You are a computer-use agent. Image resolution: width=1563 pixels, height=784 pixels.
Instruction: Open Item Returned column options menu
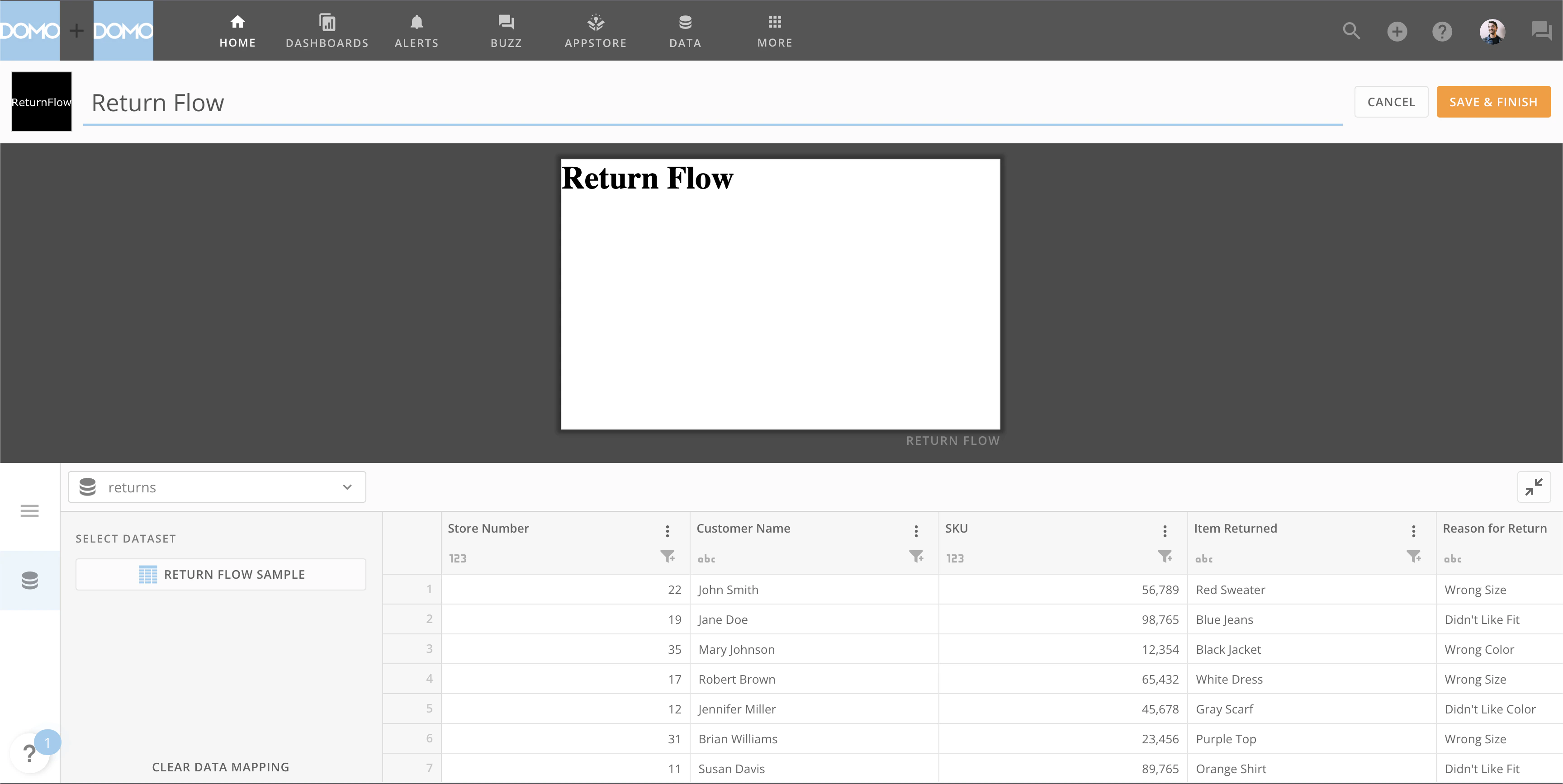pos(1413,531)
